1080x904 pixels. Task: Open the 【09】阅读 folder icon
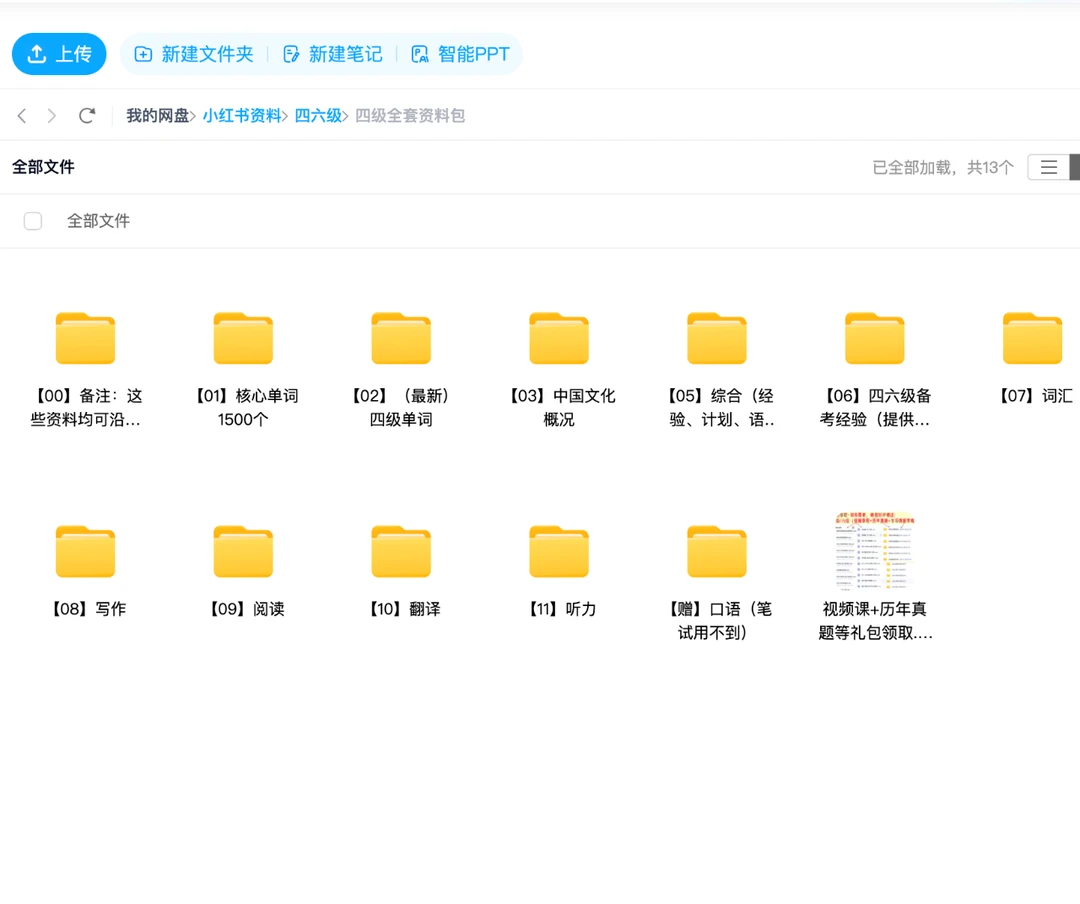[243, 551]
